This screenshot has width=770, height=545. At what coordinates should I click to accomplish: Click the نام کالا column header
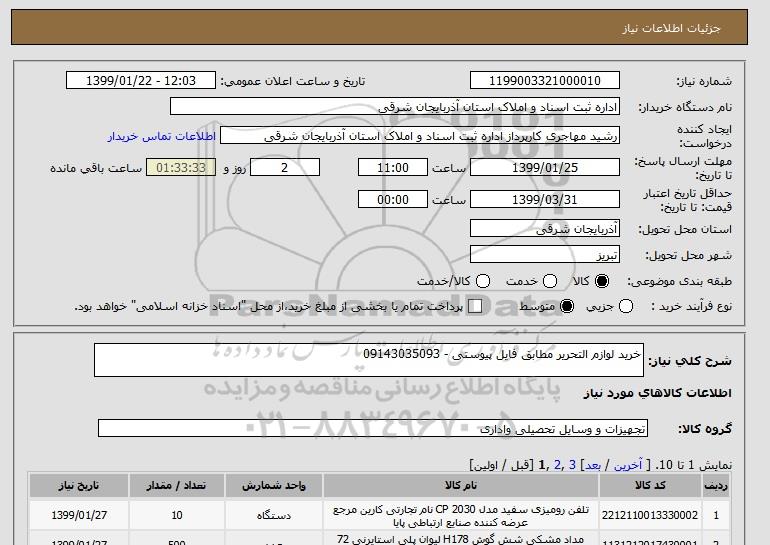[461, 486]
